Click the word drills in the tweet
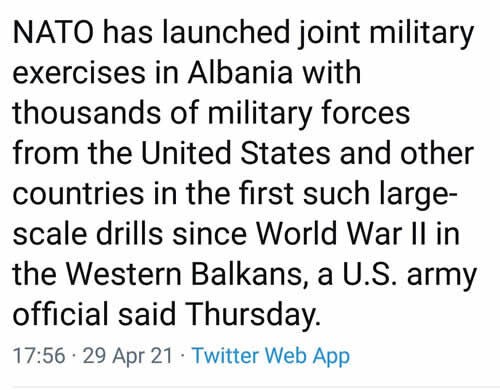Viewport: 500px width, 390px height. tap(129, 233)
